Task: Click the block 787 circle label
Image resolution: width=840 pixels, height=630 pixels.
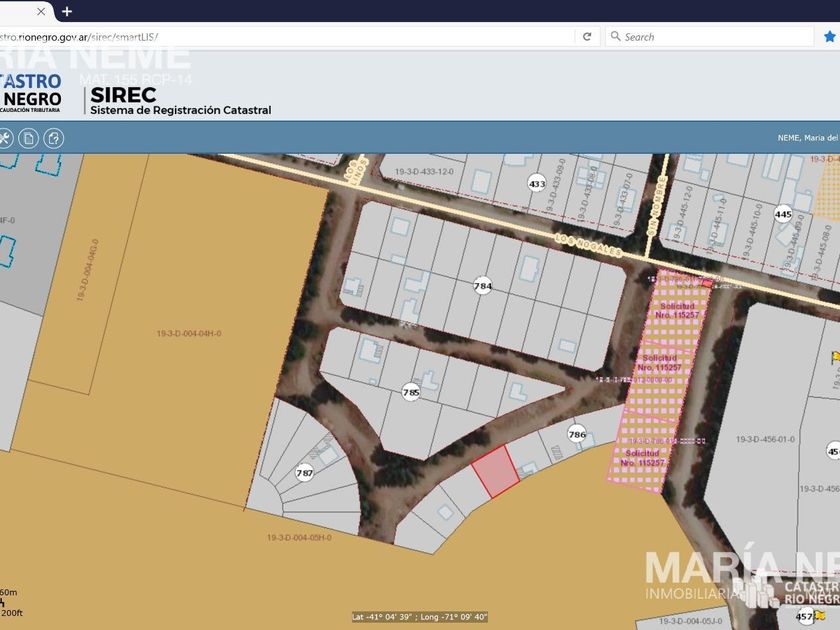Action: [306, 473]
